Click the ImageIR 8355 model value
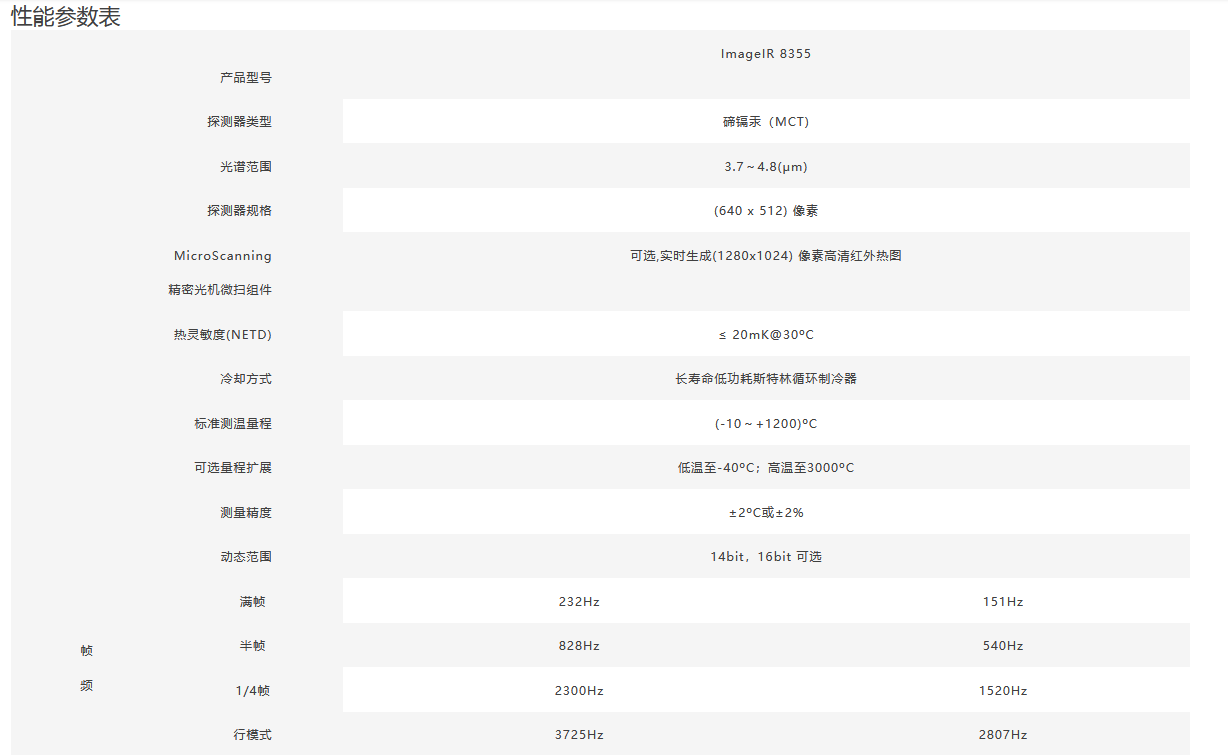Viewport: 1228px width, 755px height. coord(766,54)
